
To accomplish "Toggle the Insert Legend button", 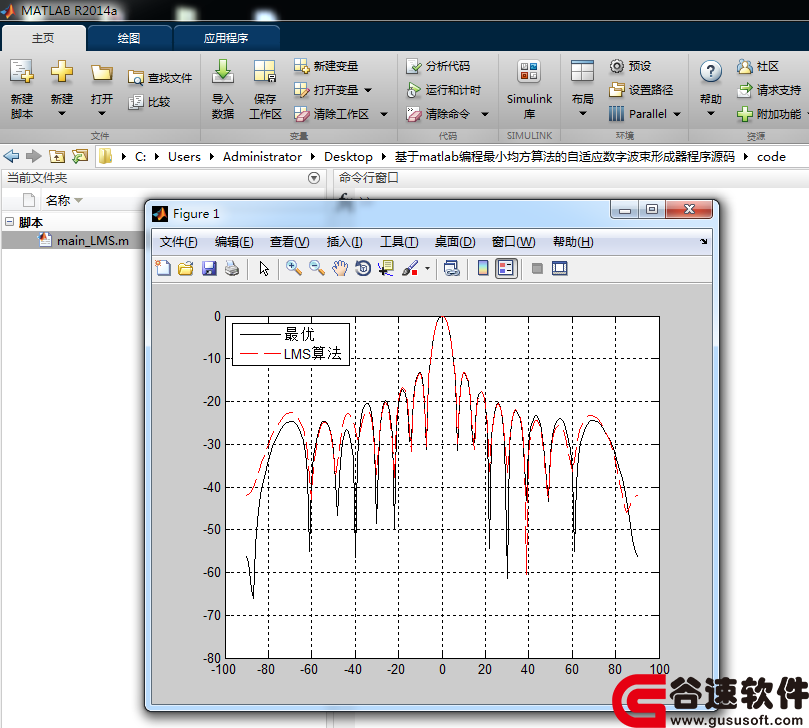I will pyautogui.click(x=506, y=268).
